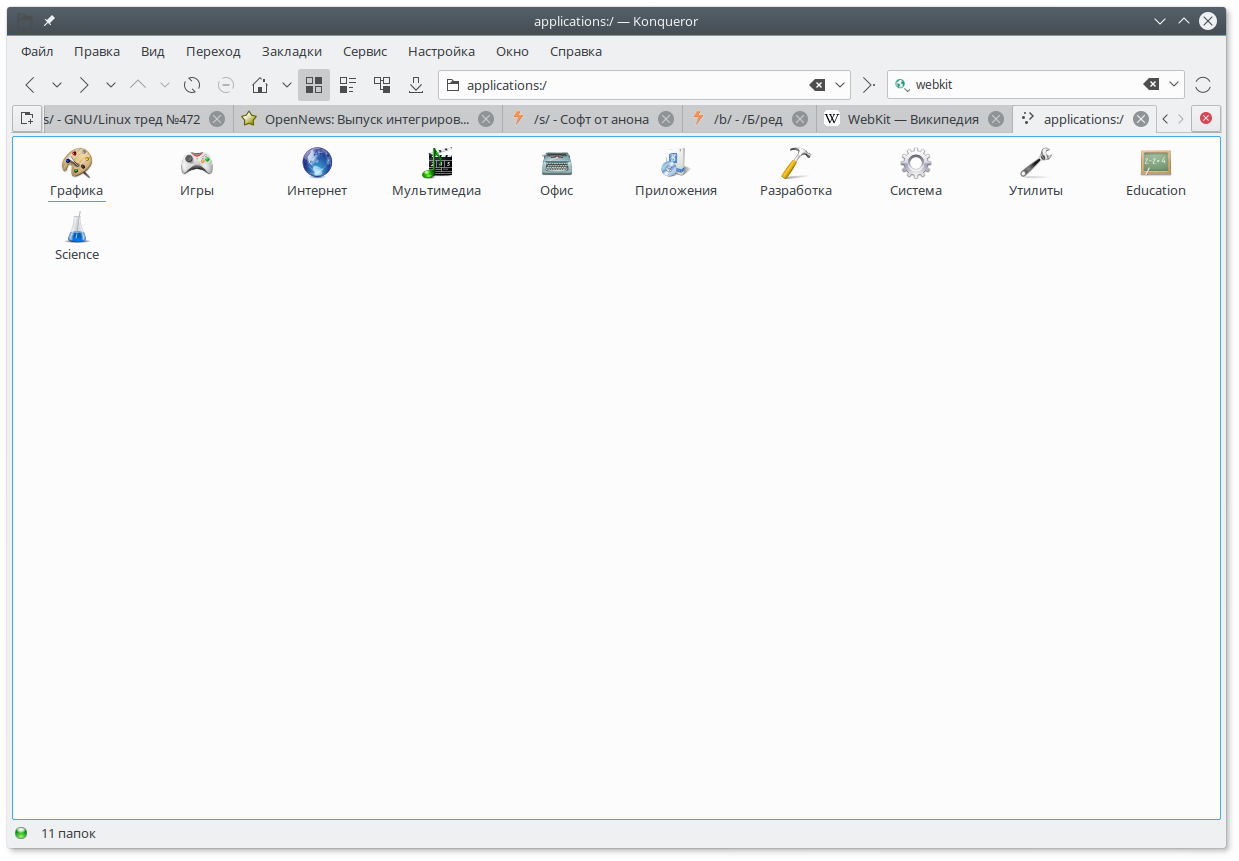The image size is (1239, 861).
Task: Close the WebKit — Википедия tab
Action: point(996,119)
